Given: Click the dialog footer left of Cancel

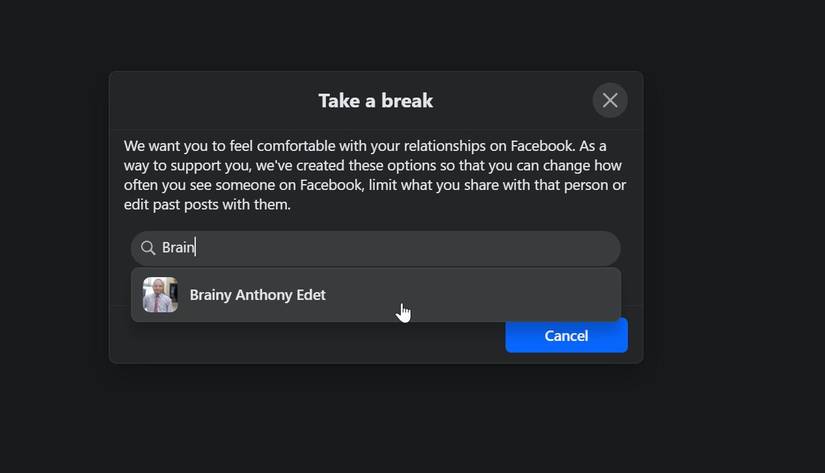Looking at the screenshot, I should point(300,340).
